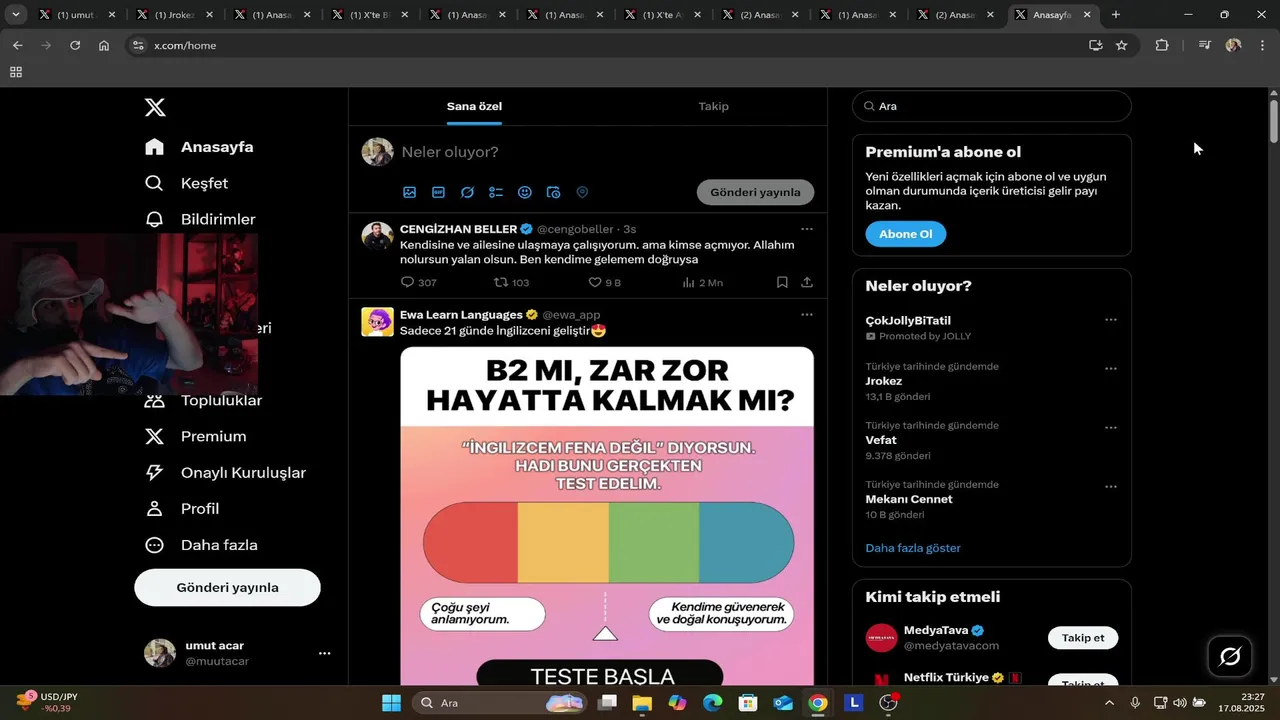Like Cengizhan Beller post
Image resolution: width=1280 pixels, height=720 pixels.
click(604, 283)
